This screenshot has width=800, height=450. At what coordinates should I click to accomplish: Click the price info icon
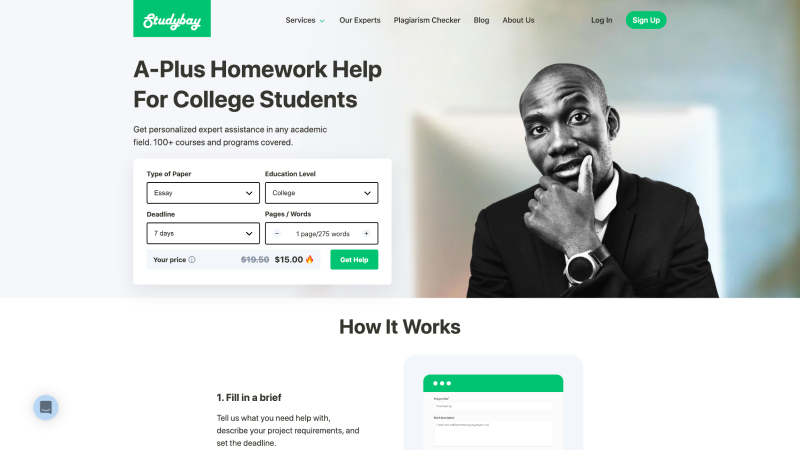pyautogui.click(x=192, y=260)
